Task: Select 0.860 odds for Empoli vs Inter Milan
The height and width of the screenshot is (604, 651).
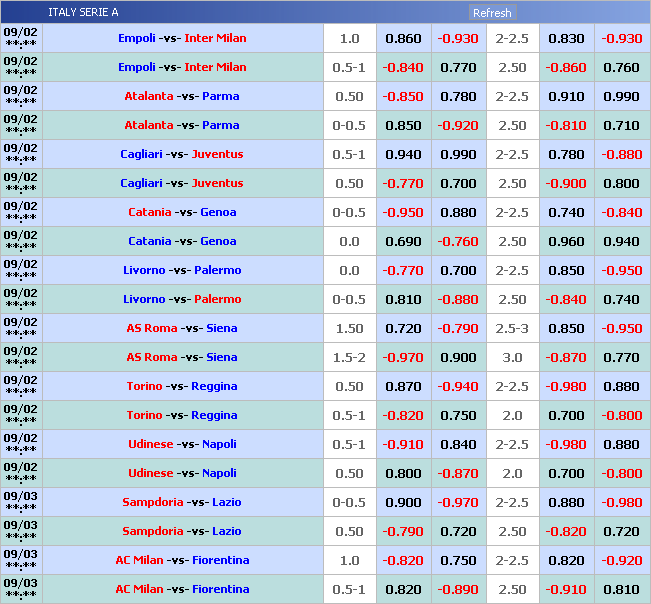Action: [x=403, y=38]
